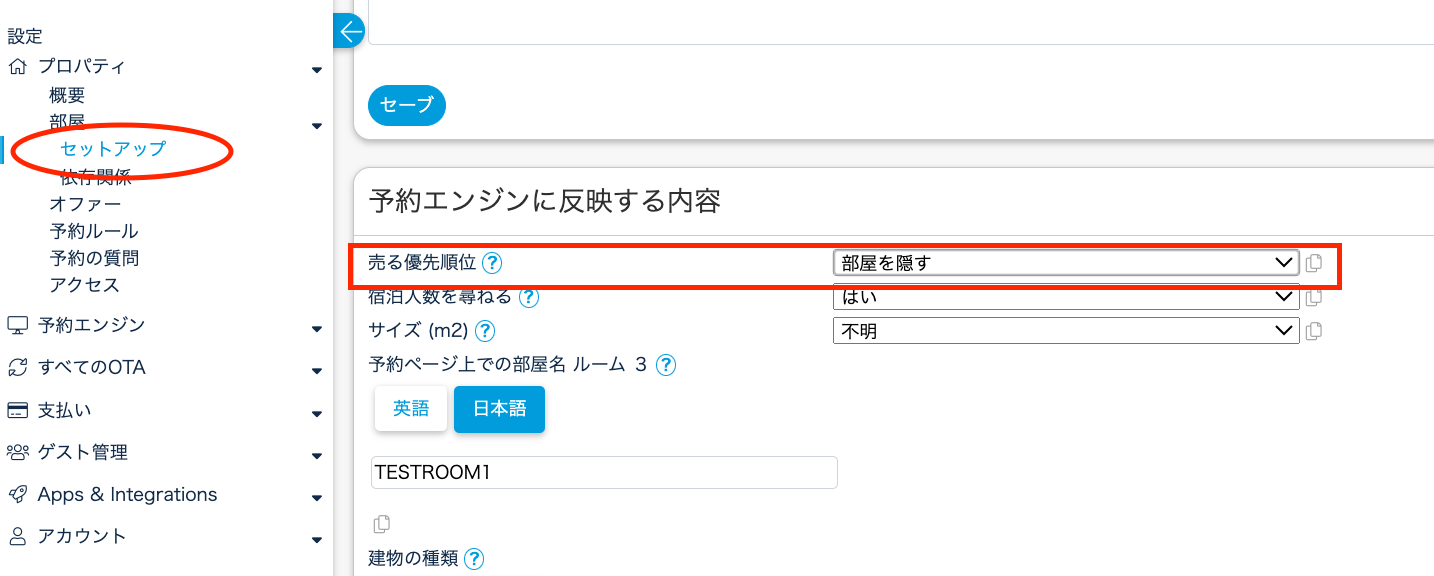1434x576 pixels.
Task: Switch to the 英語 language tab
Action: (411, 409)
